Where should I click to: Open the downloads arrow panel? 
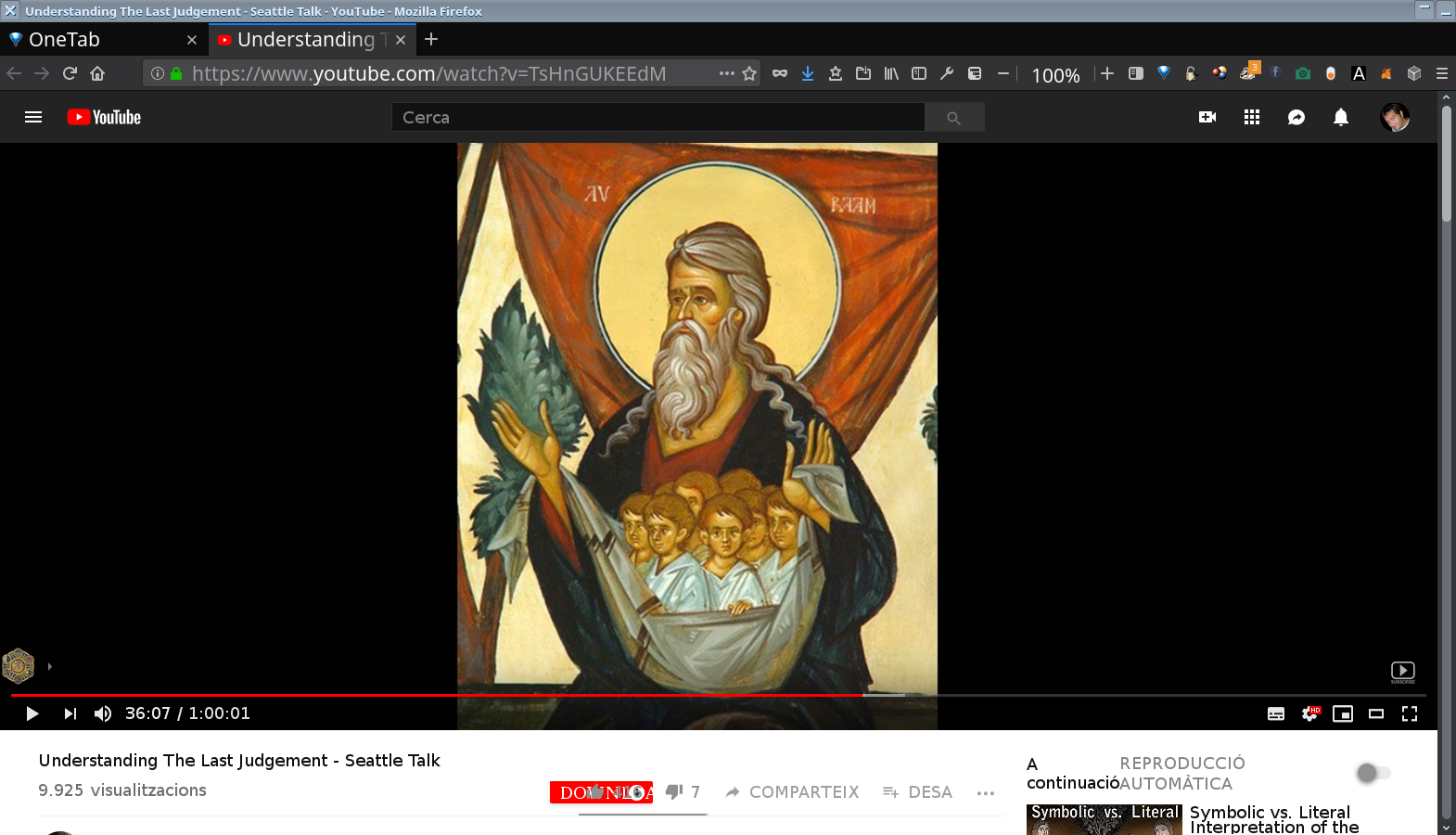tap(808, 73)
